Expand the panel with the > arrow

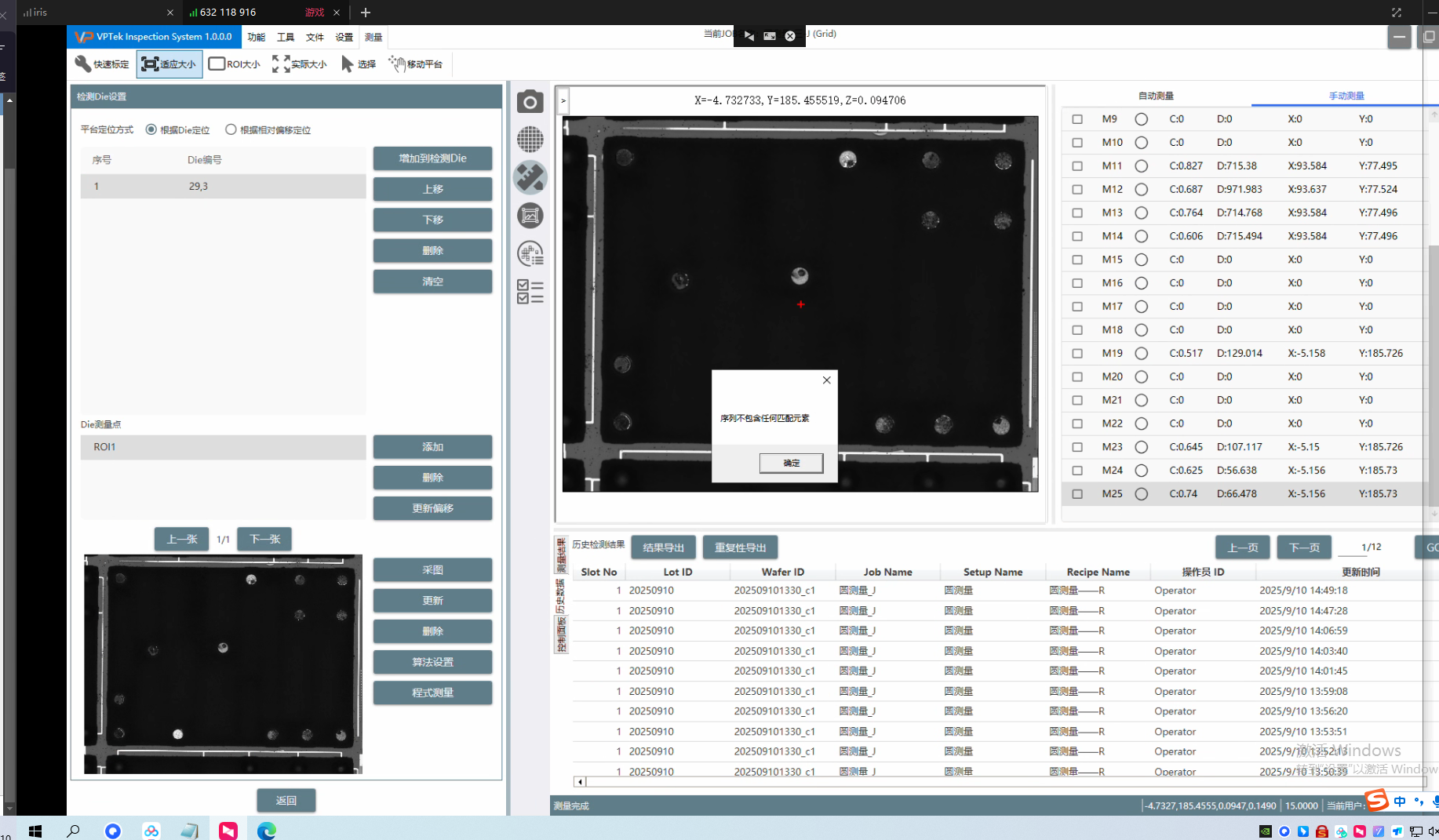(563, 101)
